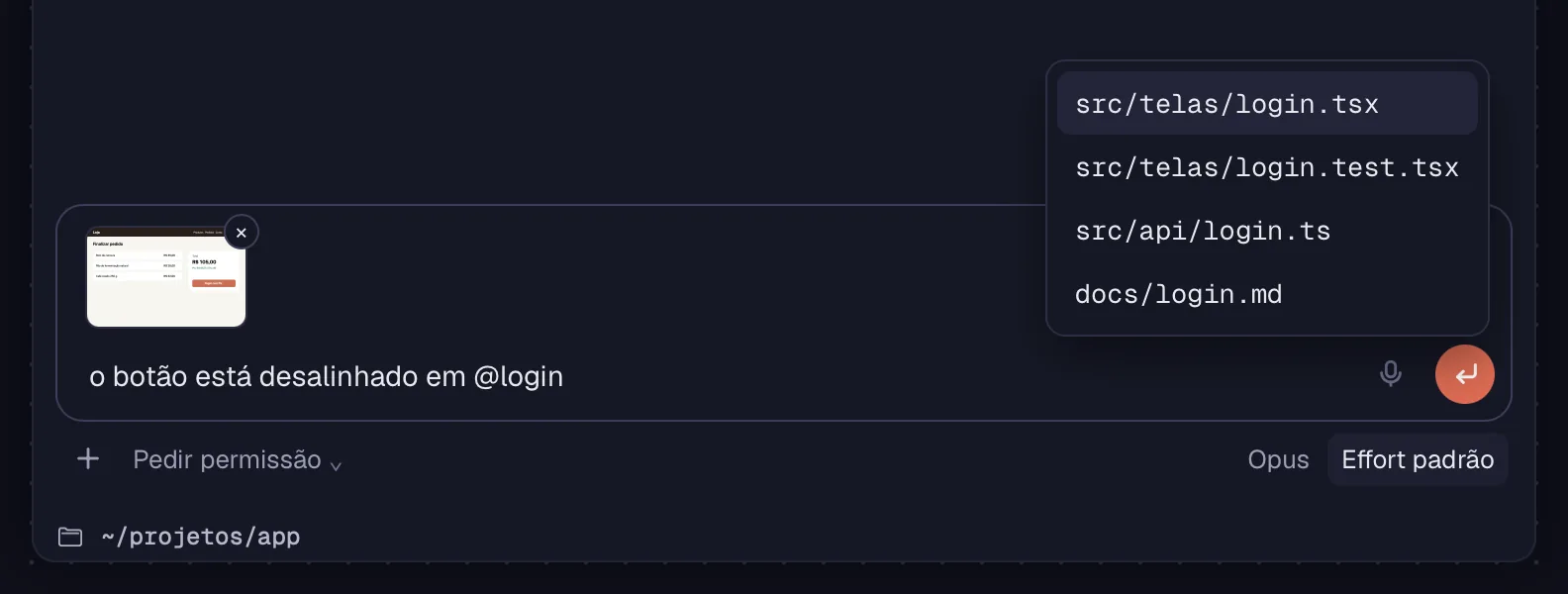Open the attached checkout screenshot thumbnail
Viewport: 1568px width, 594px height.
coord(166,276)
